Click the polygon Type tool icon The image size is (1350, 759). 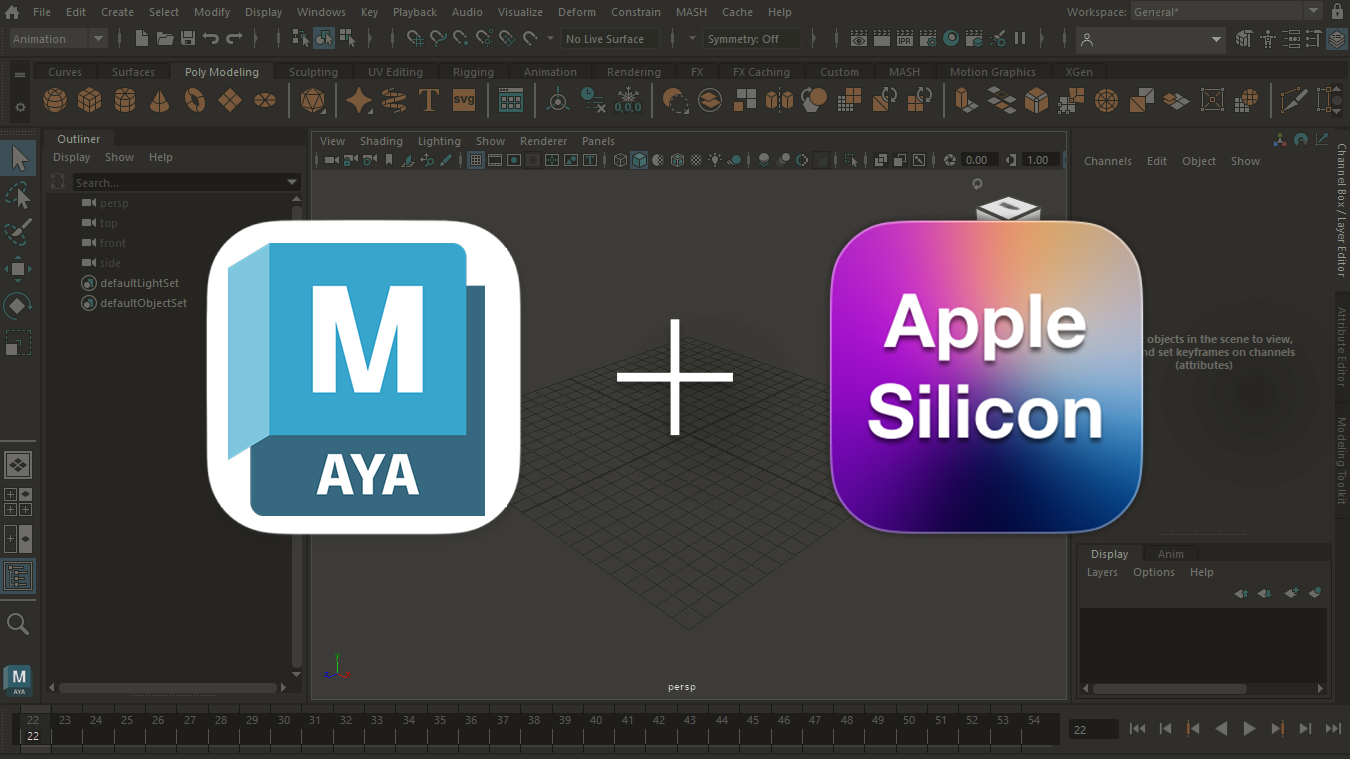[429, 101]
